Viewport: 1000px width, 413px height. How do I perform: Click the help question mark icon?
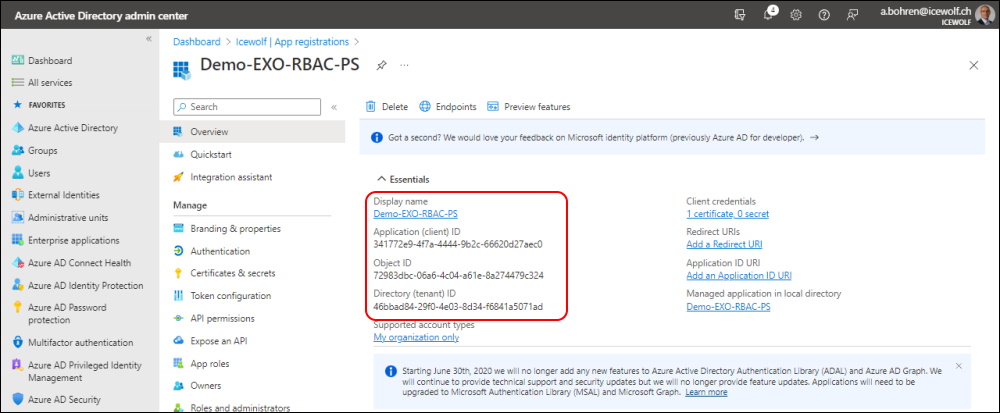tap(824, 15)
